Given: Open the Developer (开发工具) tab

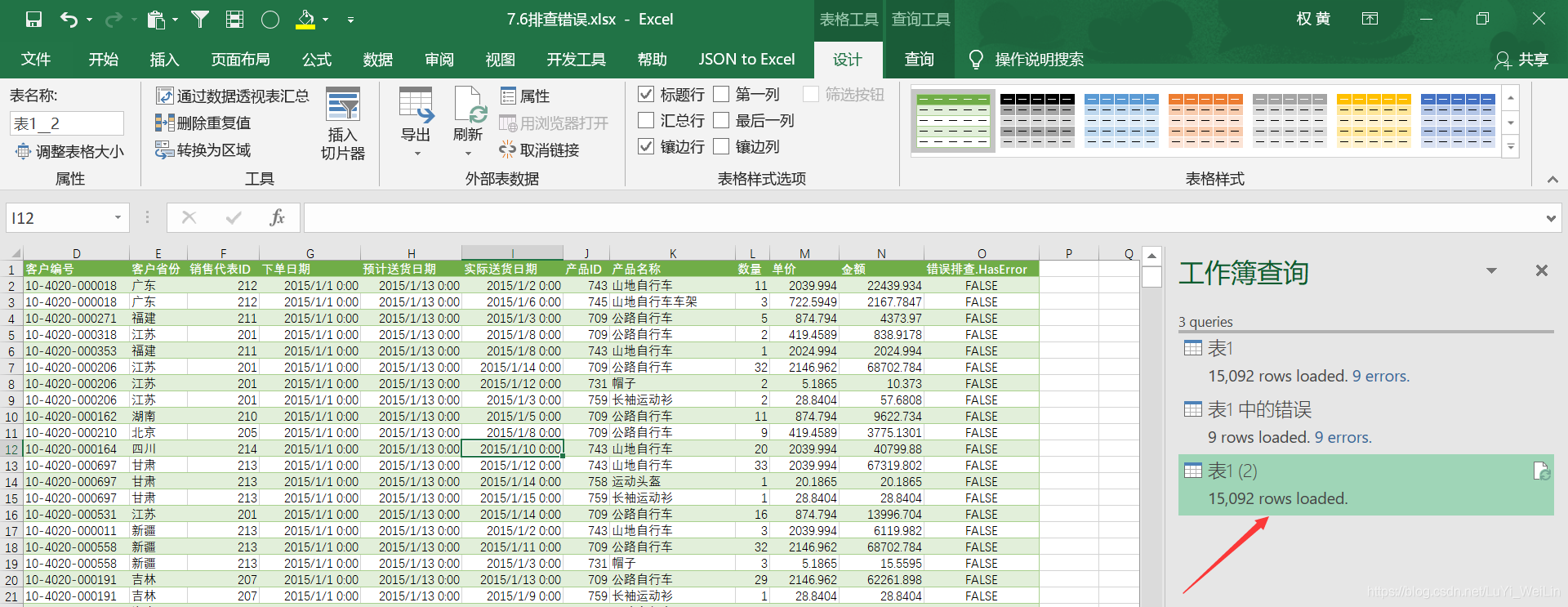Looking at the screenshot, I should click(577, 60).
